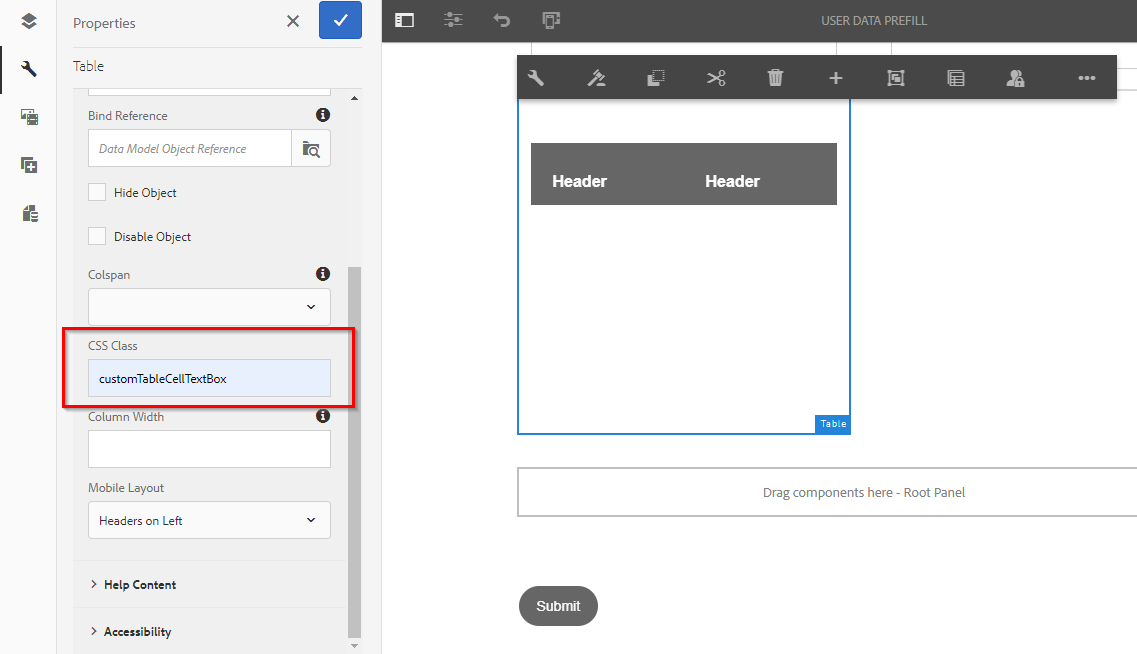
Task: Open the device emulator preview icon
Action: [x=551, y=20]
